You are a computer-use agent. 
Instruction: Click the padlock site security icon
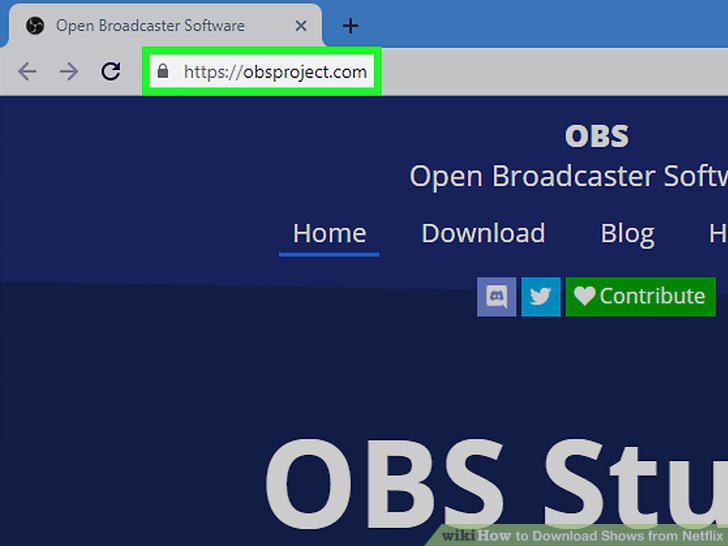(162, 71)
